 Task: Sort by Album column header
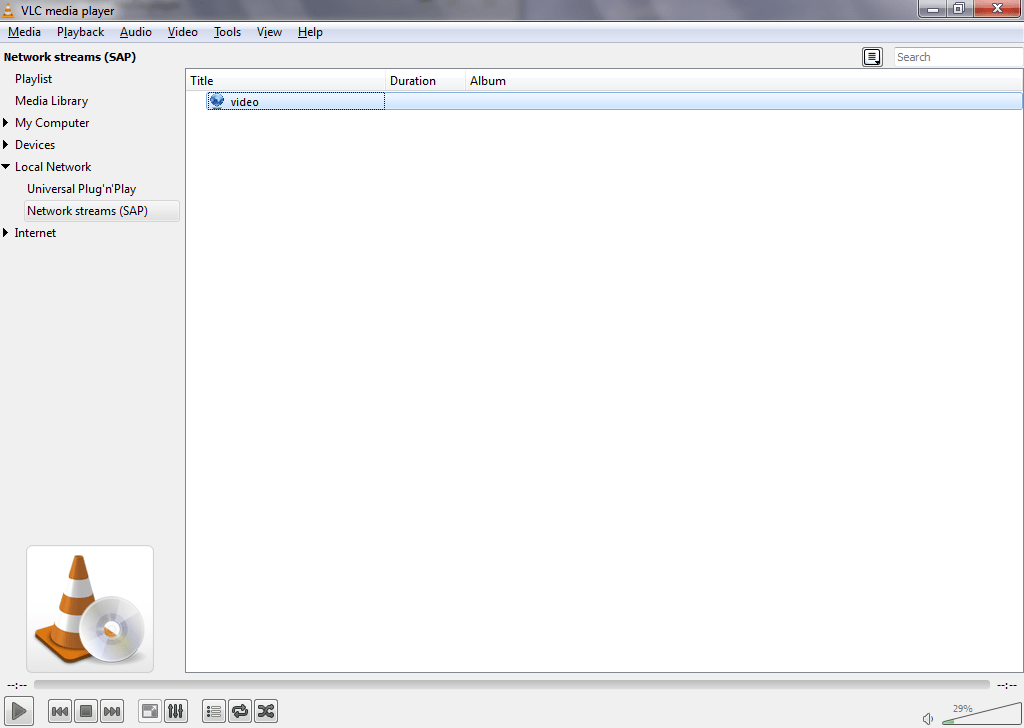pyautogui.click(x=744, y=80)
